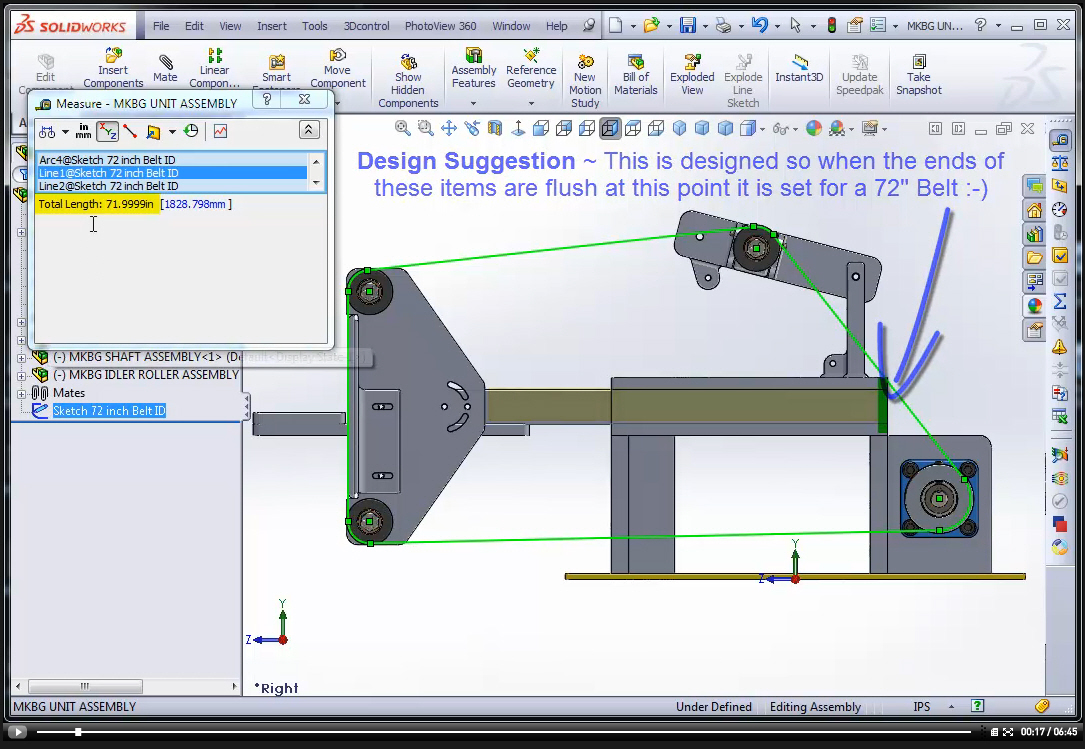Select Line2@Sketch 72 inch Belt ID entry

pos(172,186)
